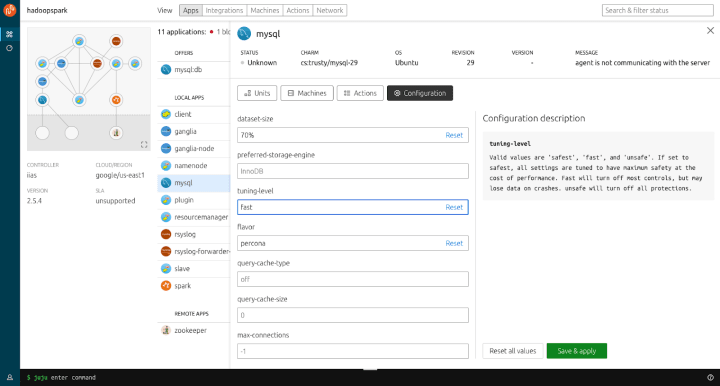Click Save & apply button
This screenshot has width=720, height=386.
point(577,351)
